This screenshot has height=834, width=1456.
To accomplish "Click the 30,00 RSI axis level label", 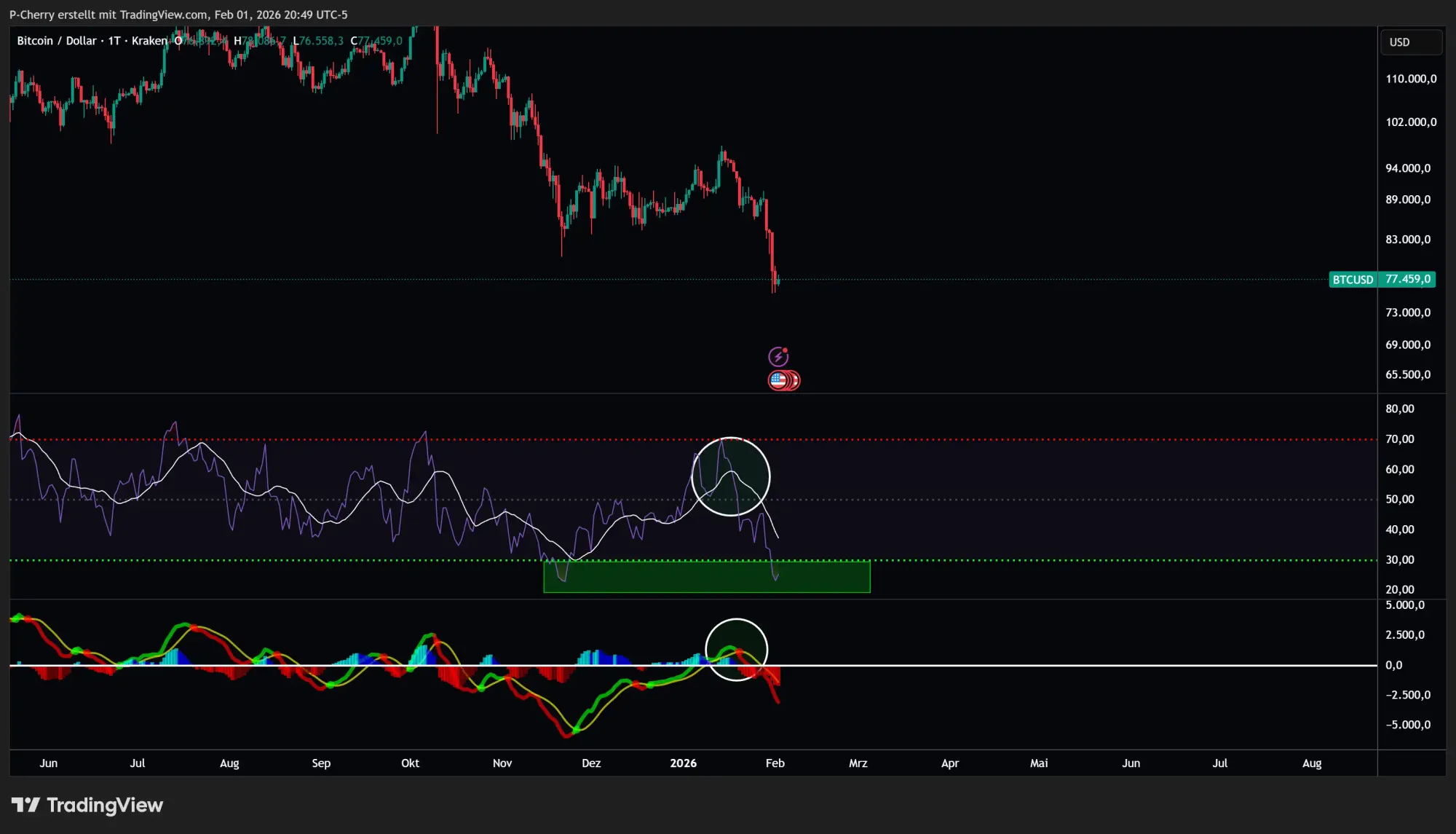I will [x=1399, y=560].
